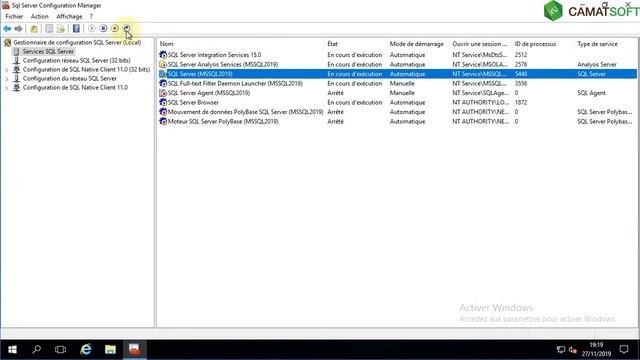This screenshot has width=640, height=360.
Task: Click the SQL Server Agent service icon
Action: tap(163, 93)
